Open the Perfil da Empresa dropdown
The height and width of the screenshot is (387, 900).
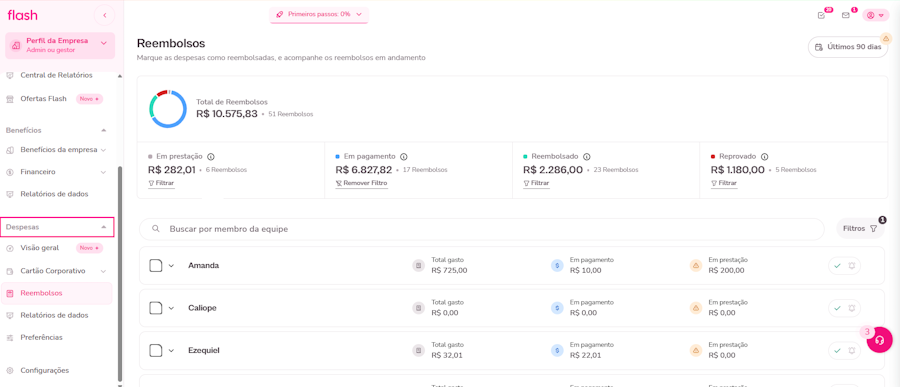[x=60, y=45]
